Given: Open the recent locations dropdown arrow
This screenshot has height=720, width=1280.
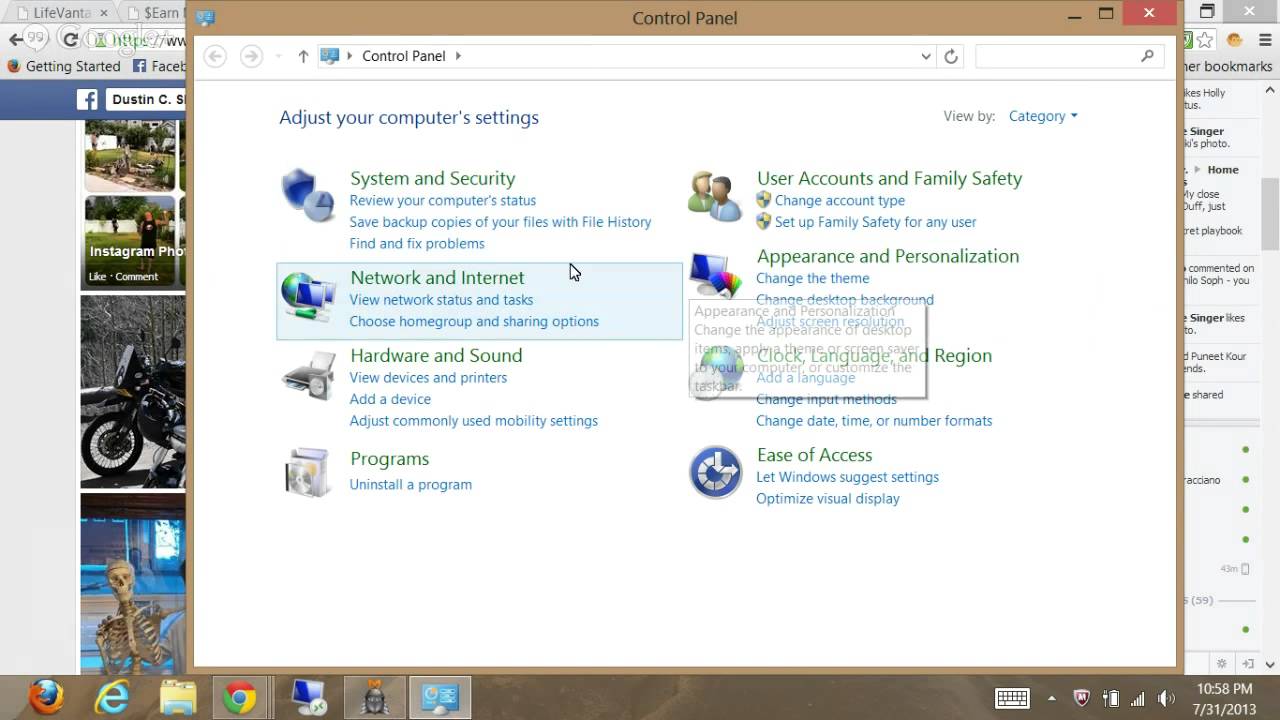Looking at the screenshot, I should pos(279,56).
